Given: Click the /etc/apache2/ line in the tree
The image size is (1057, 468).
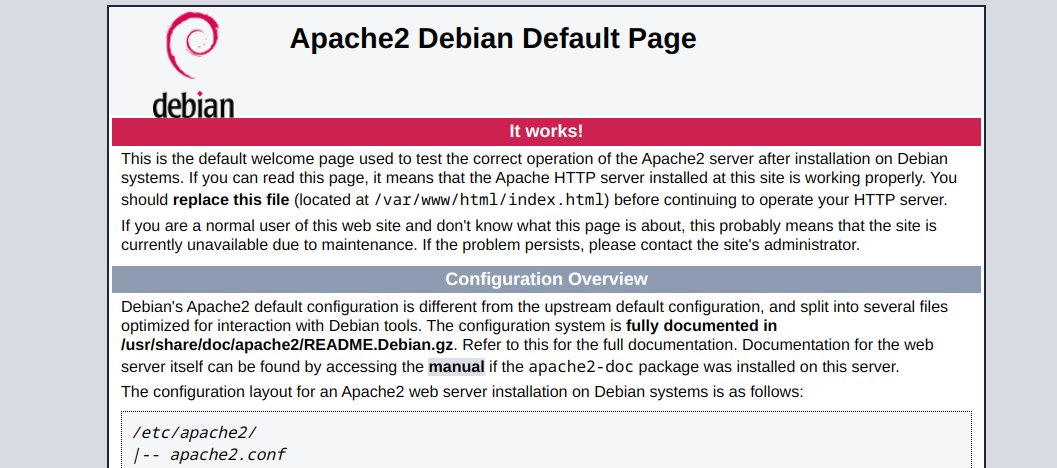Looking at the screenshot, I should (x=195, y=432).
